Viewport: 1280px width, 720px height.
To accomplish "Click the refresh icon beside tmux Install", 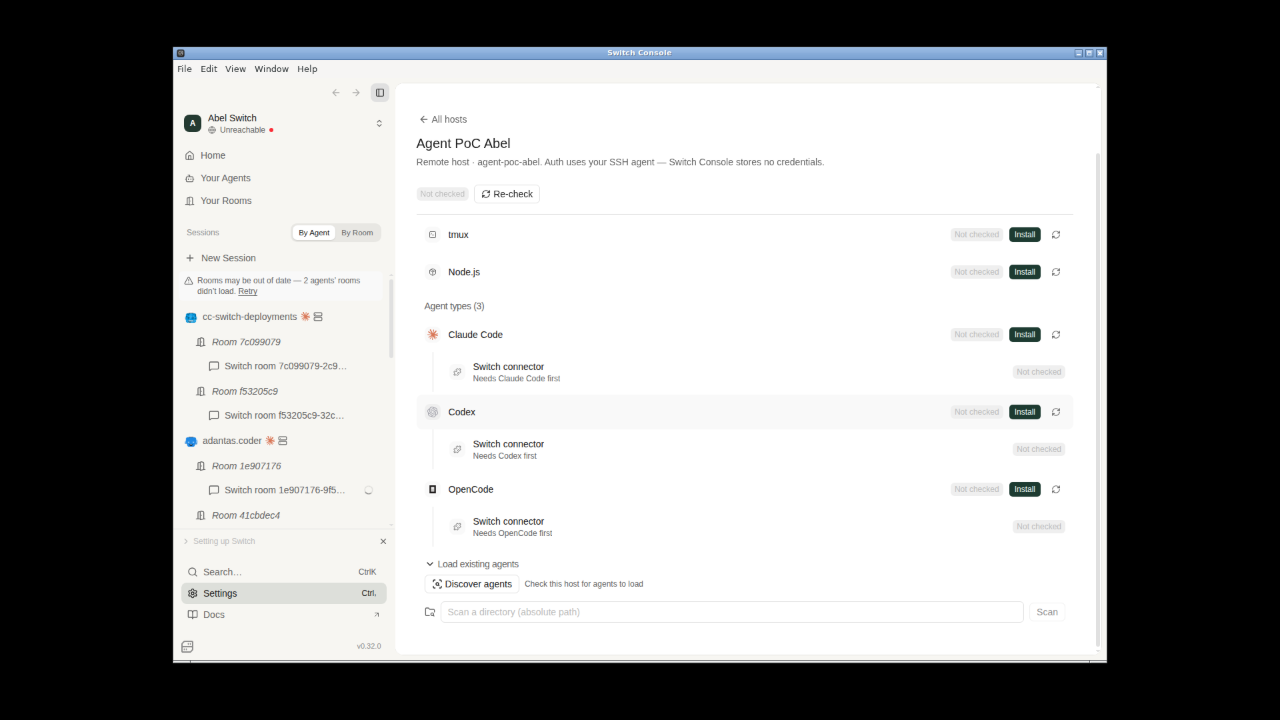I will tap(1056, 235).
